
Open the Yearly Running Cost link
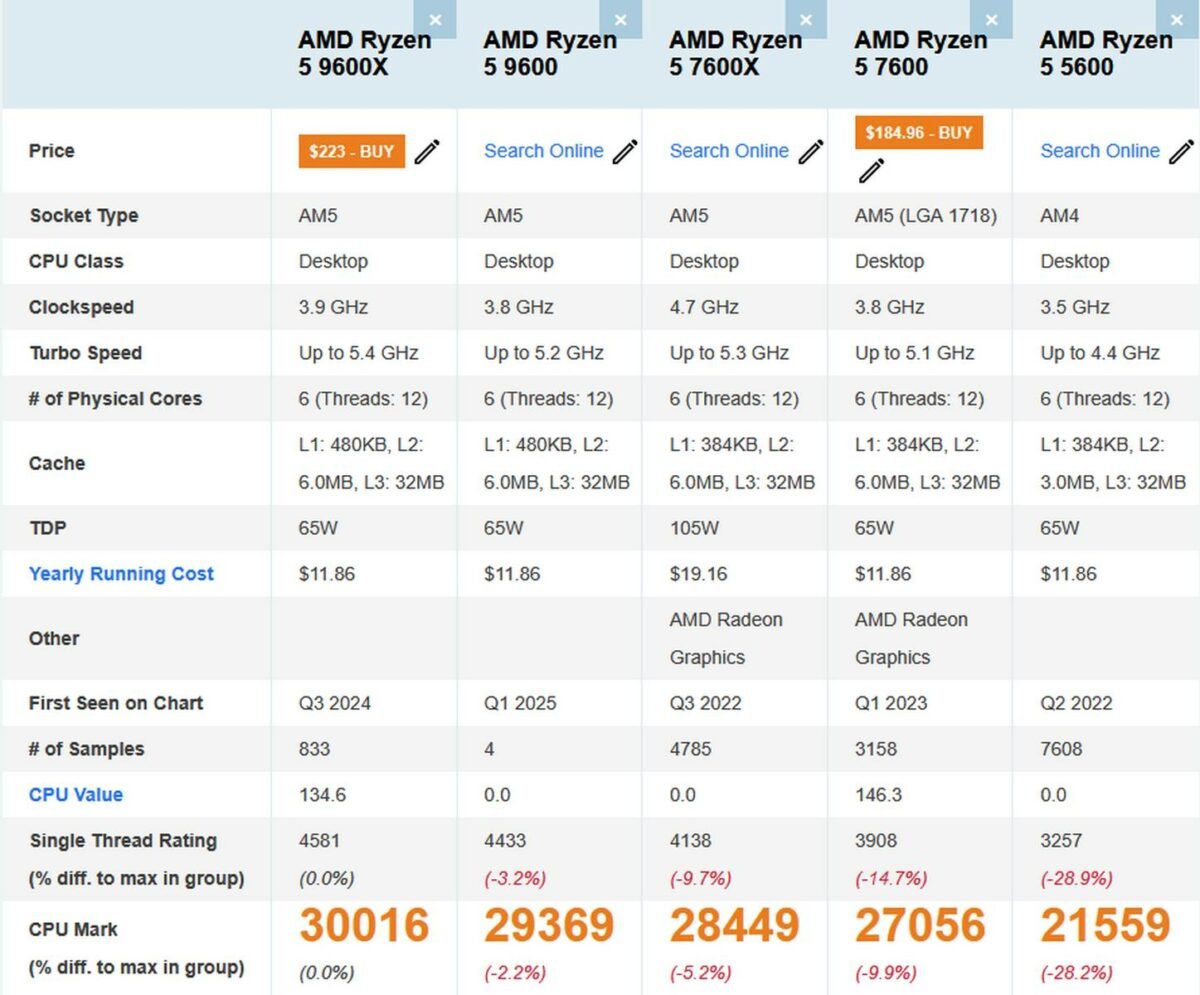121,573
